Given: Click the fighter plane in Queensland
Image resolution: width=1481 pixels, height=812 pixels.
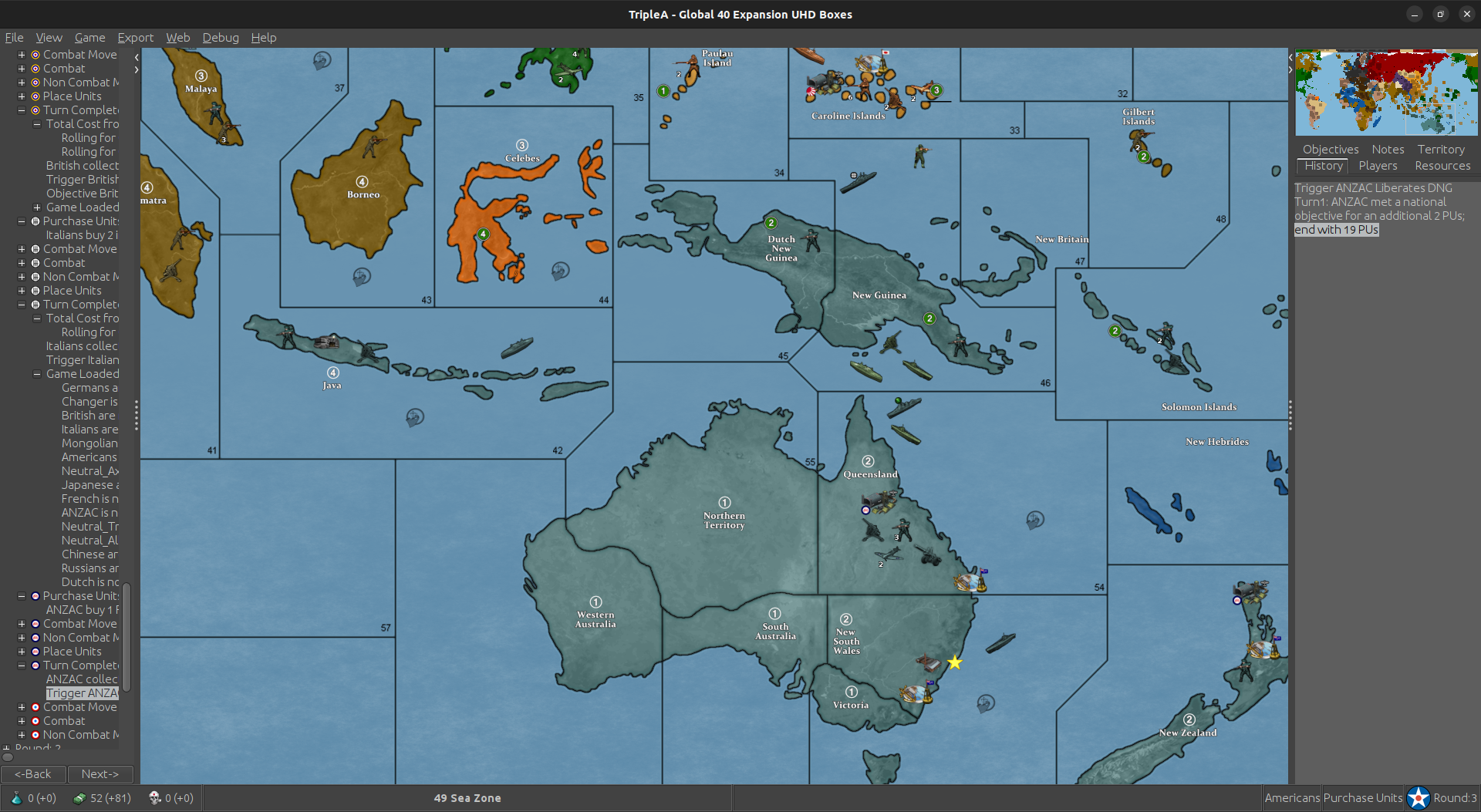Looking at the screenshot, I should pyautogui.click(x=889, y=554).
